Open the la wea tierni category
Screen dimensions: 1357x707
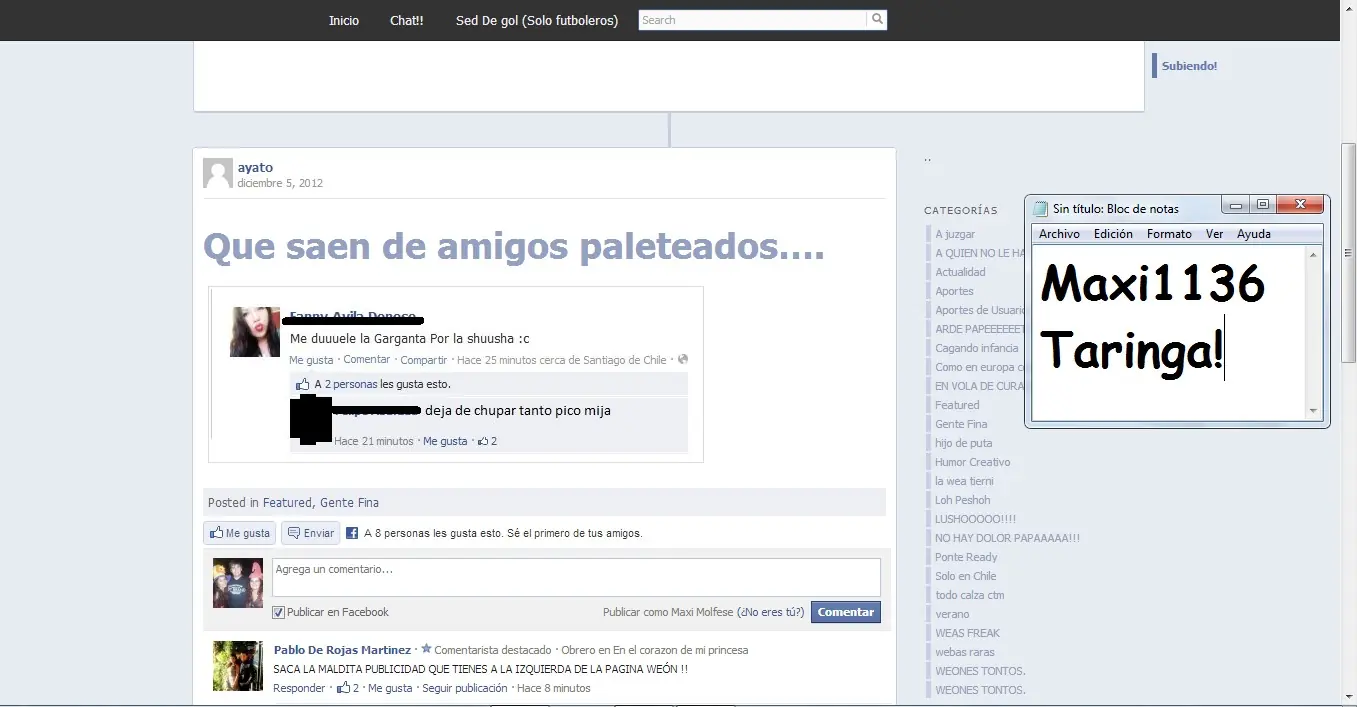pyautogui.click(x=964, y=481)
